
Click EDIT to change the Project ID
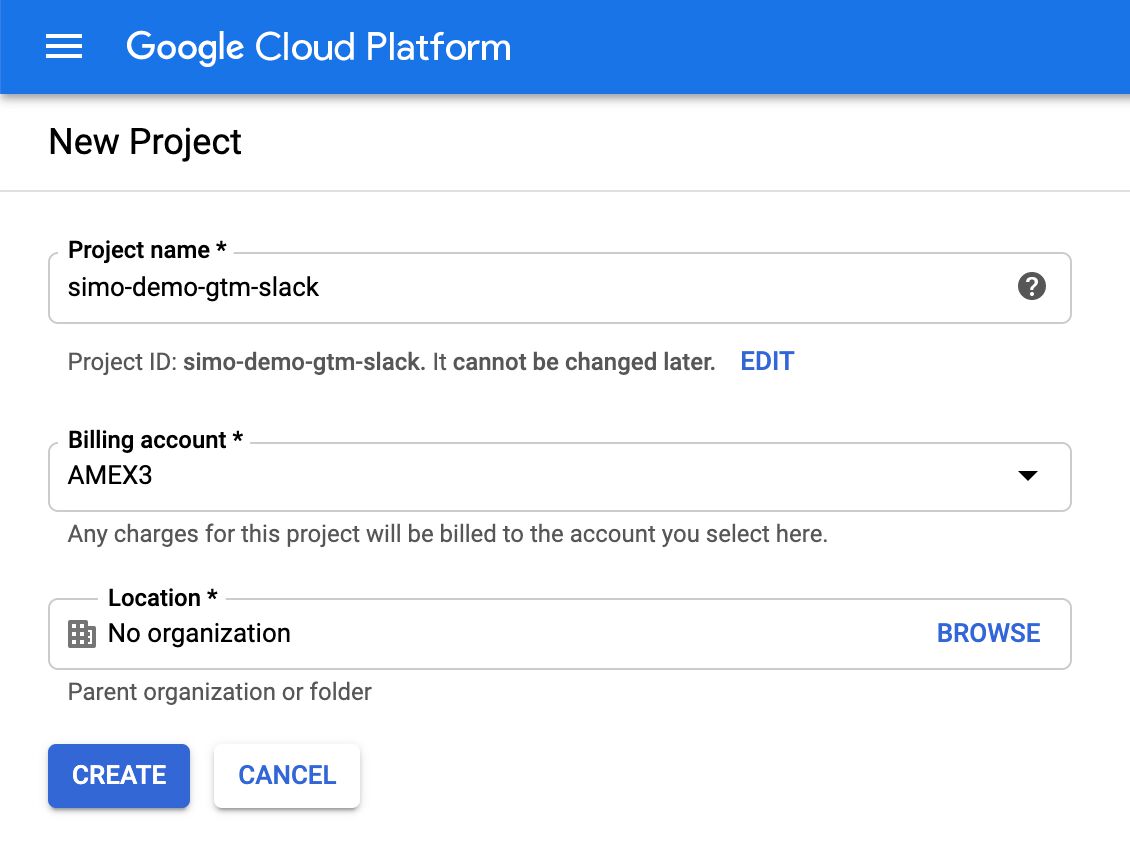coord(768,361)
